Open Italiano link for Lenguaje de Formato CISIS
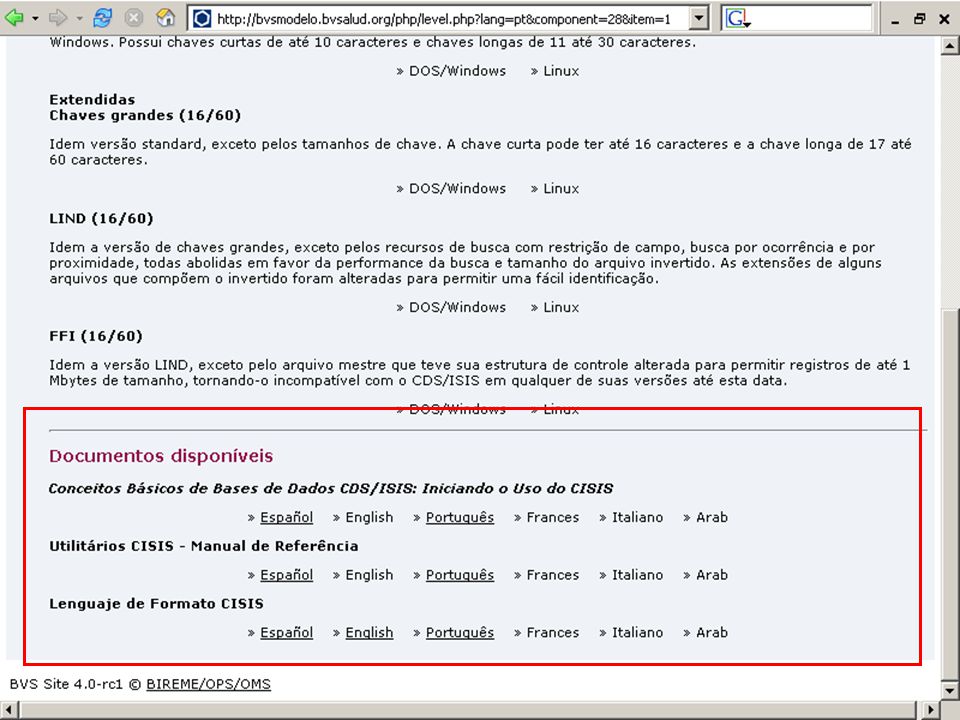 click(x=637, y=633)
